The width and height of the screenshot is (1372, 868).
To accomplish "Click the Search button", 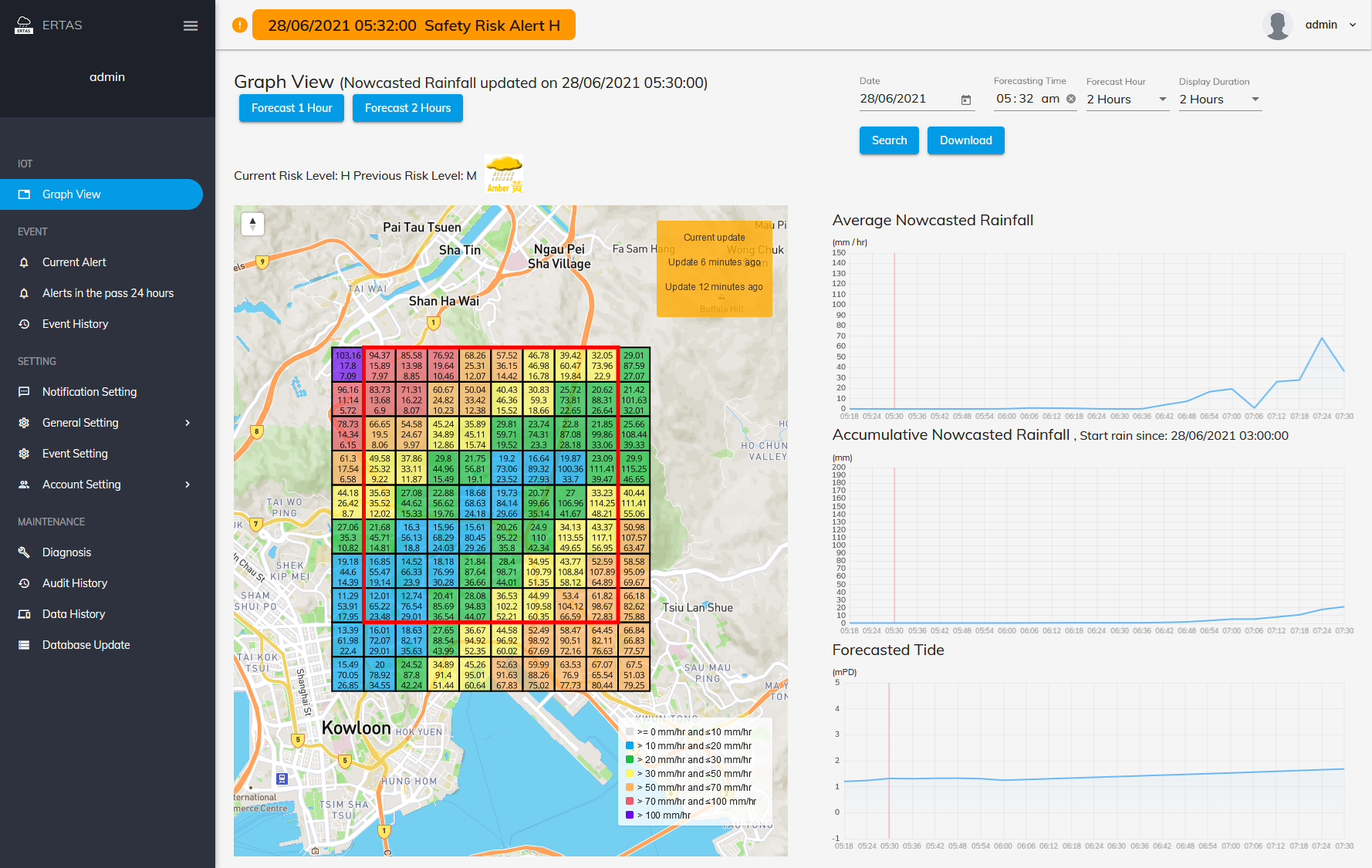I will tap(889, 140).
